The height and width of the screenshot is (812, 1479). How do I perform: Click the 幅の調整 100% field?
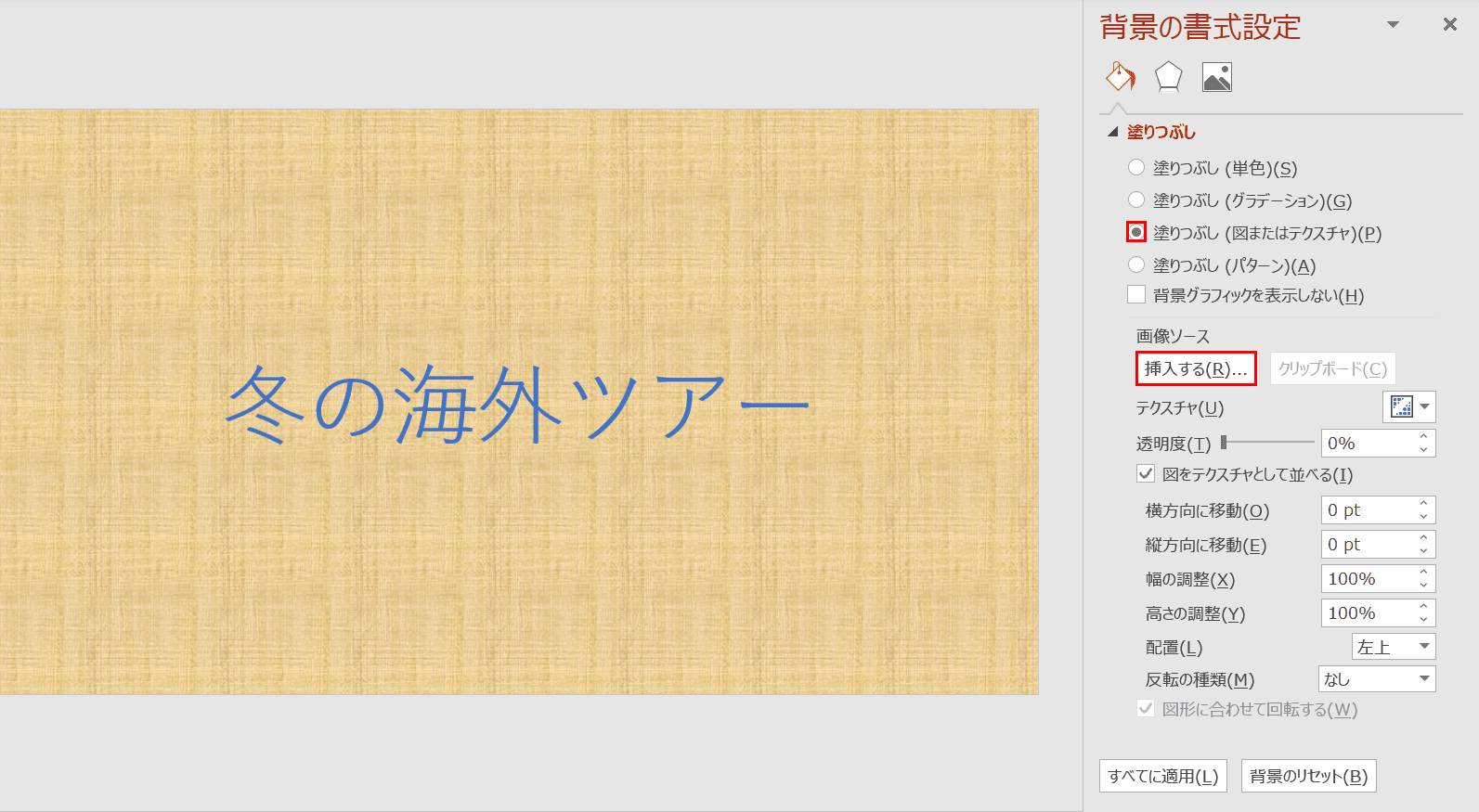1367,579
